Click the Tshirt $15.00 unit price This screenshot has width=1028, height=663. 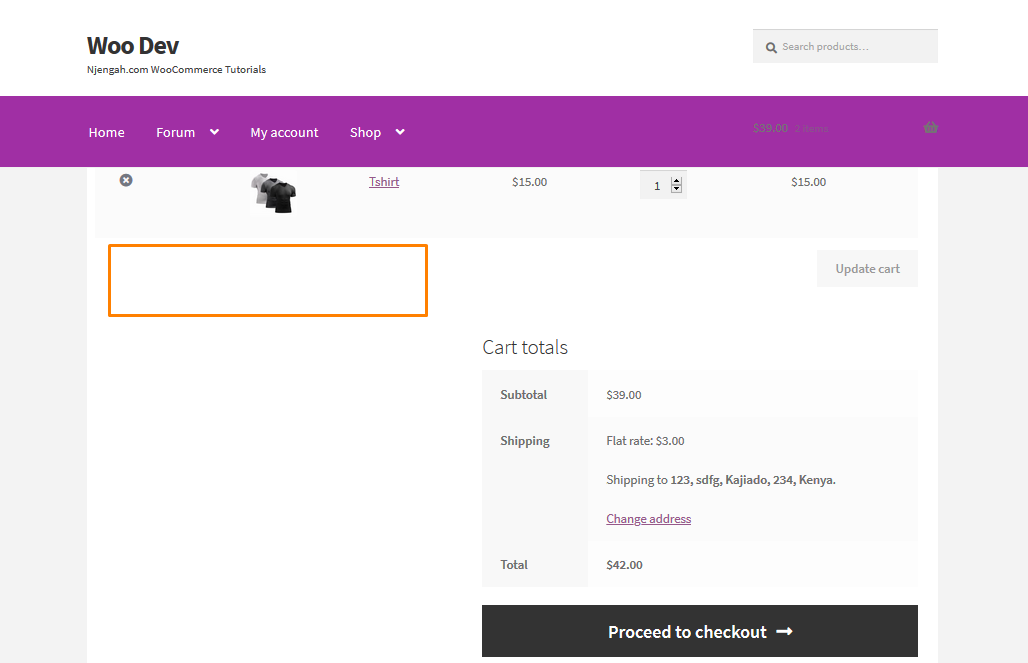529,182
